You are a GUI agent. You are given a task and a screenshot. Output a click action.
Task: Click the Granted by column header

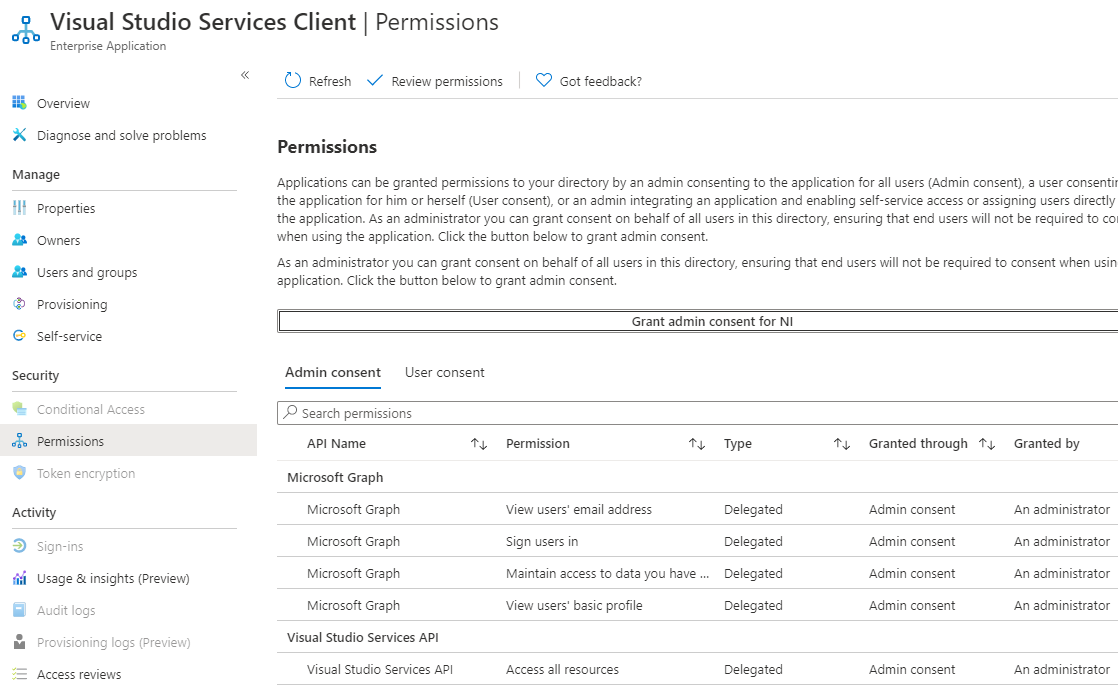pyautogui.click(x=1047, y=444)
